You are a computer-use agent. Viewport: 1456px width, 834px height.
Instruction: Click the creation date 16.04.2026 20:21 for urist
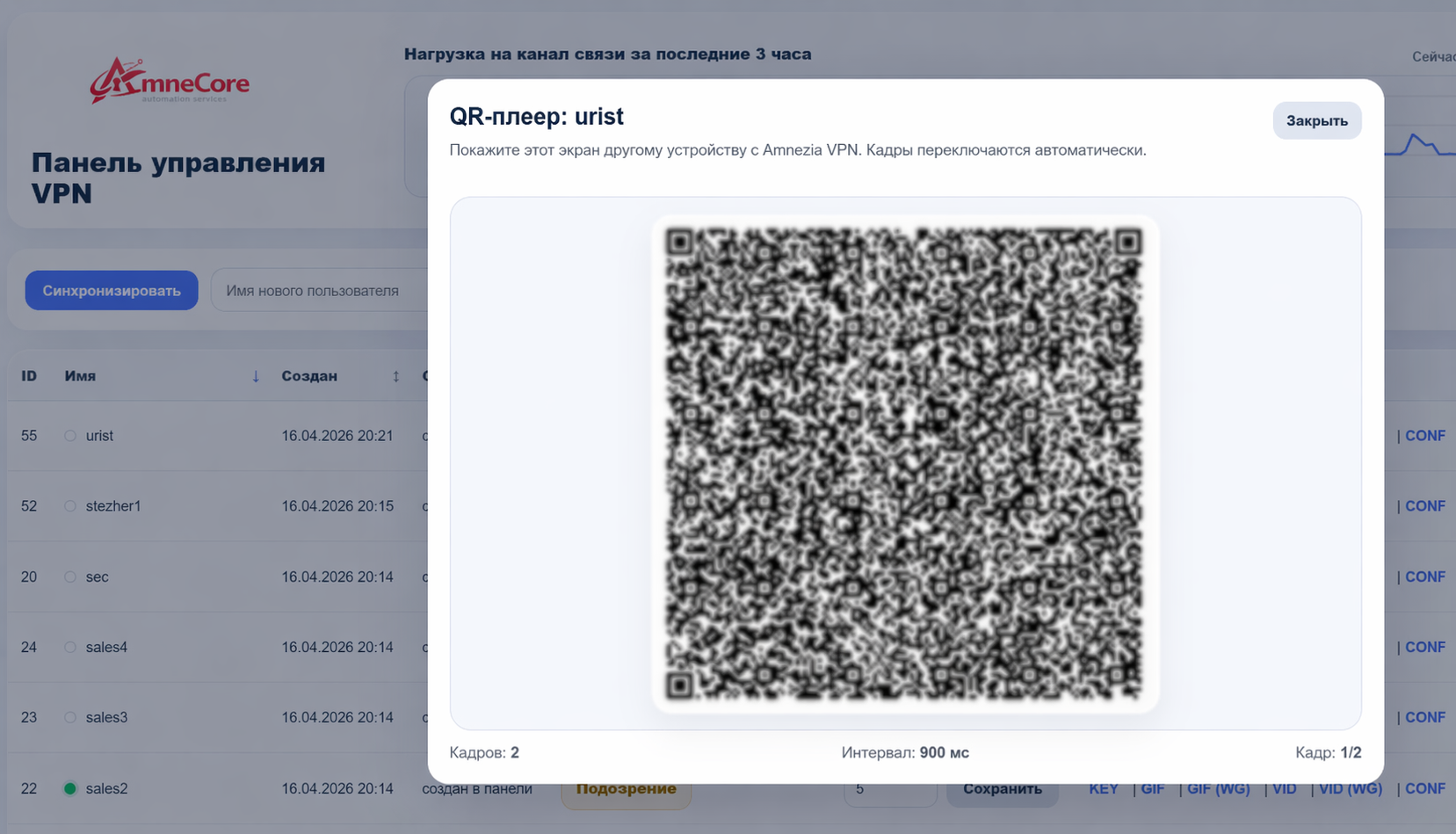[x=337, y=436]
